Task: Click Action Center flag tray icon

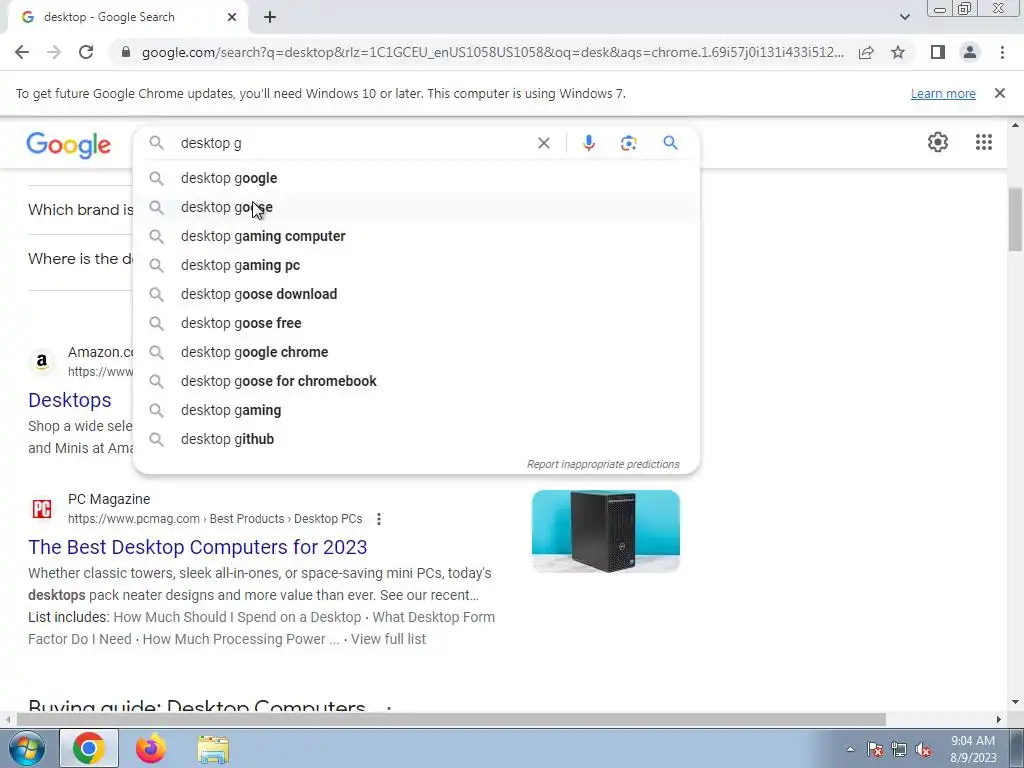Action: [x=875, y=749]
